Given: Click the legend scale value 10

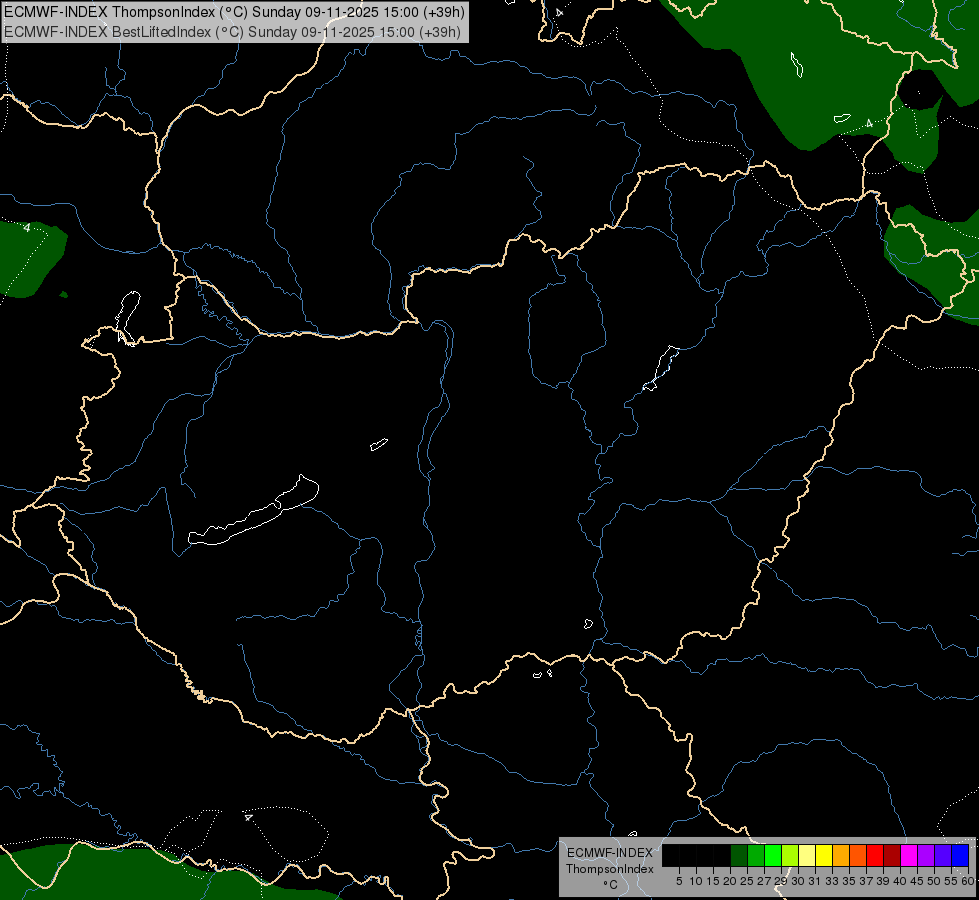Looking at the screenshot, I should pos(696,881).
